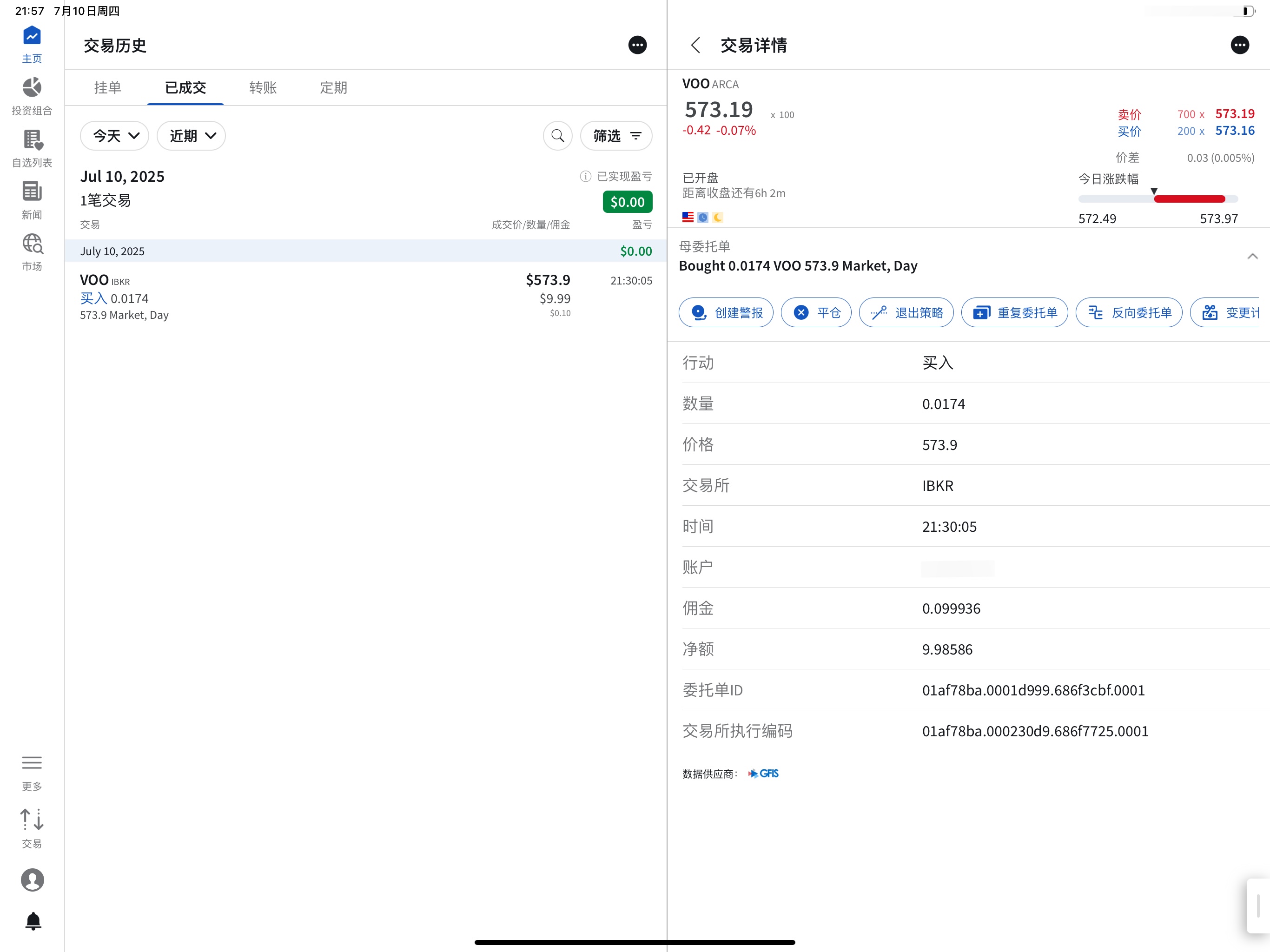Open the user profile avatar icon
This screenshot has width=1270, height=952.
[x=33, y=879]
